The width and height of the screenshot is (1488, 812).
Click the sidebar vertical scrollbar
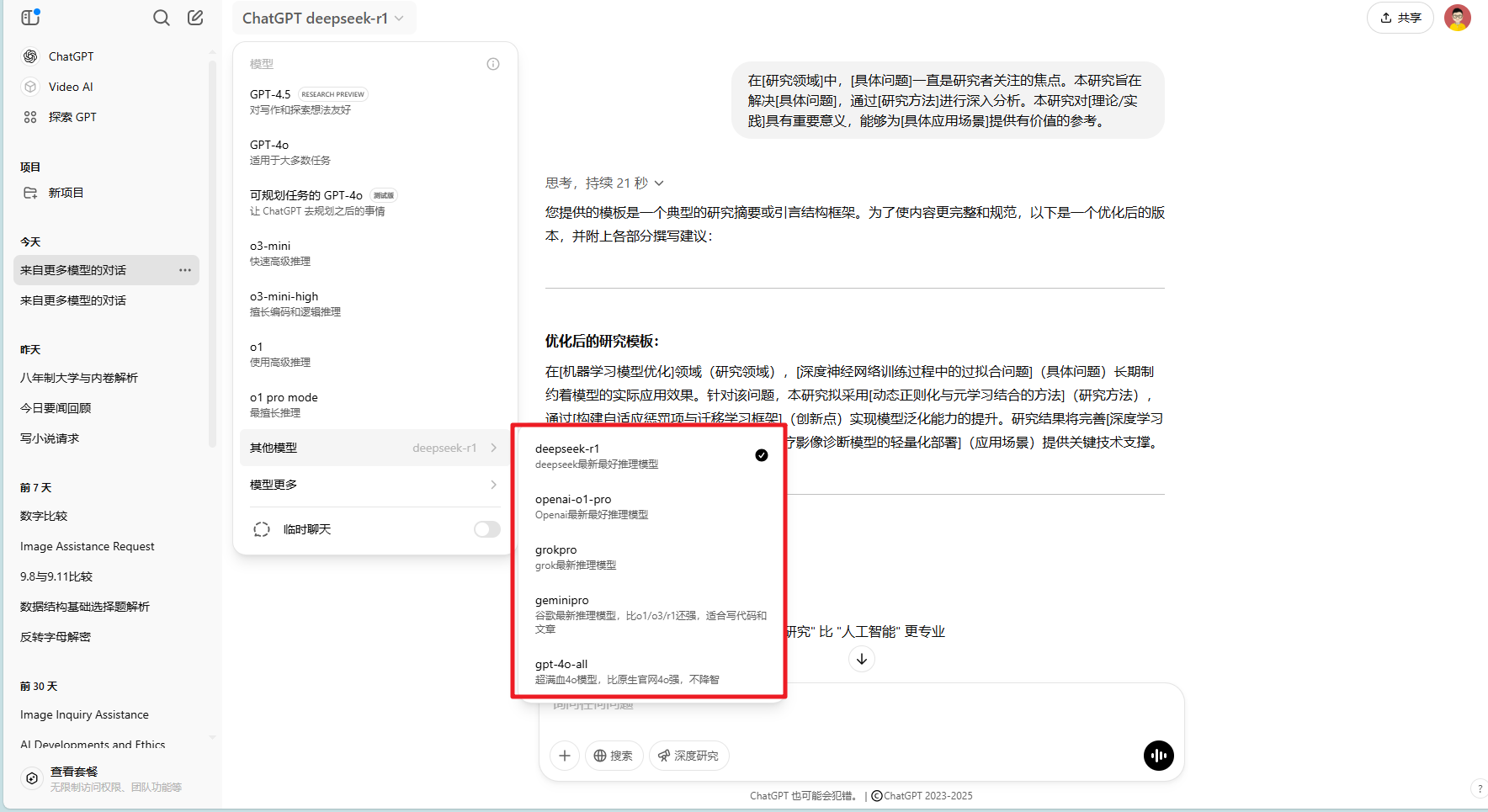point(212,252)
